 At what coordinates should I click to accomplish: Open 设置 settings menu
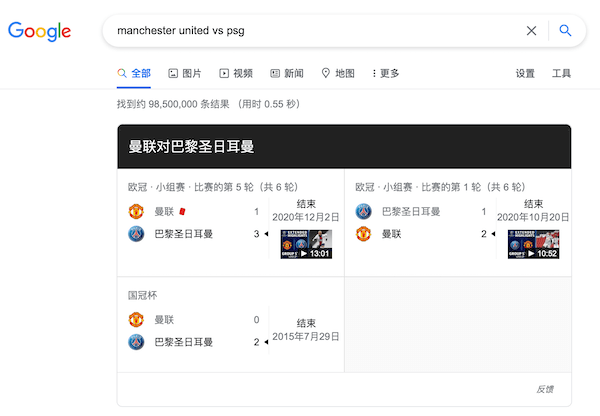pyautogui.click(x=525, y=73)
